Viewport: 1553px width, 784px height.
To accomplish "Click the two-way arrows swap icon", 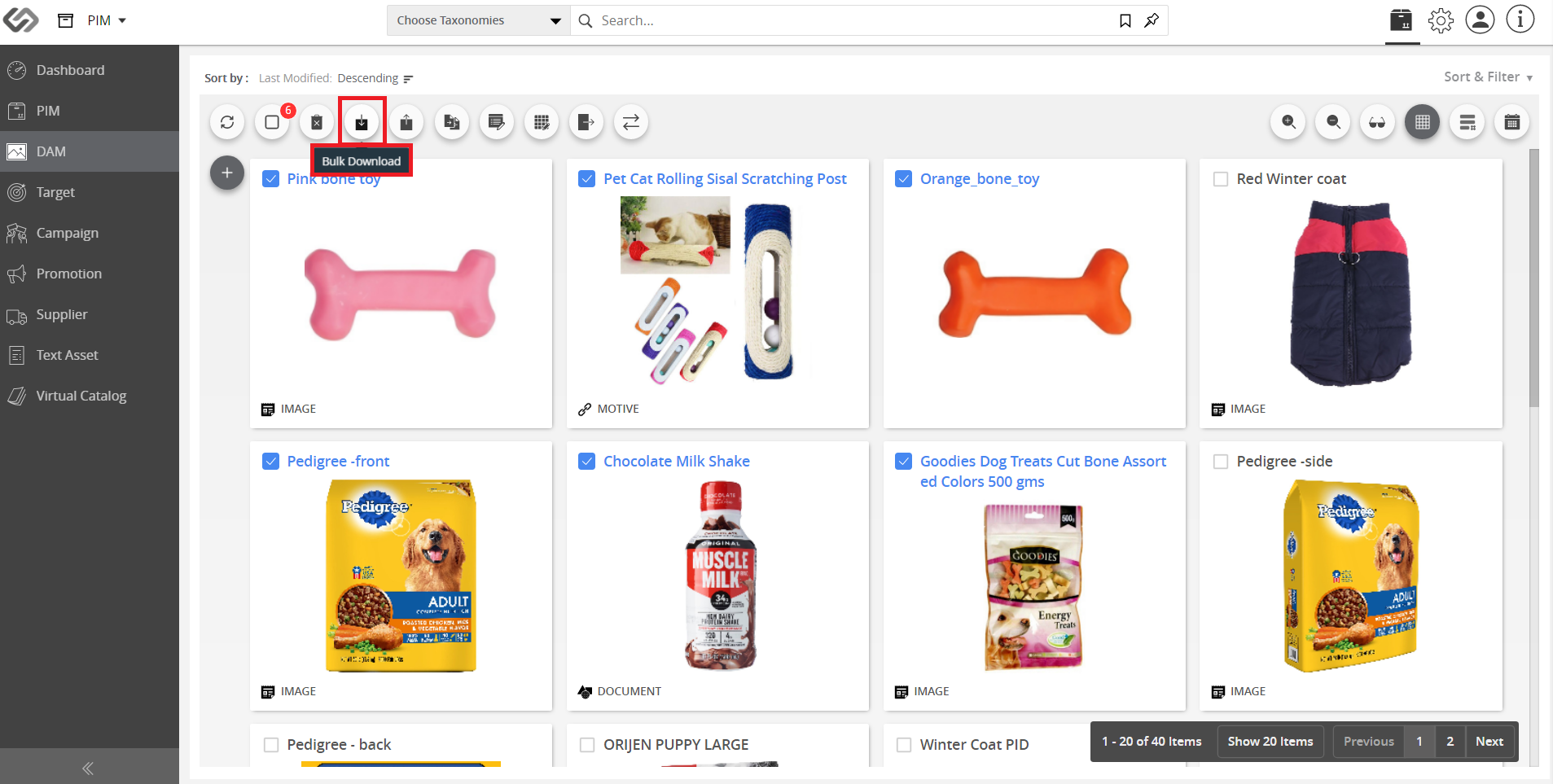I will click(631, 122).
